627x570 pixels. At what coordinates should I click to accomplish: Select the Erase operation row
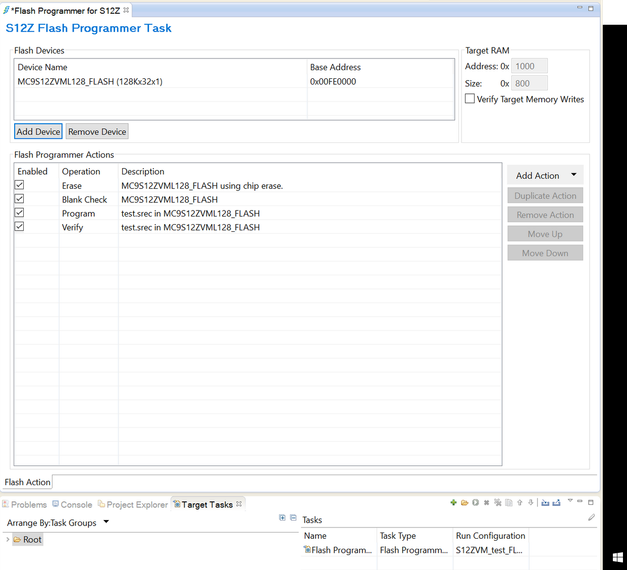[258, 186]
